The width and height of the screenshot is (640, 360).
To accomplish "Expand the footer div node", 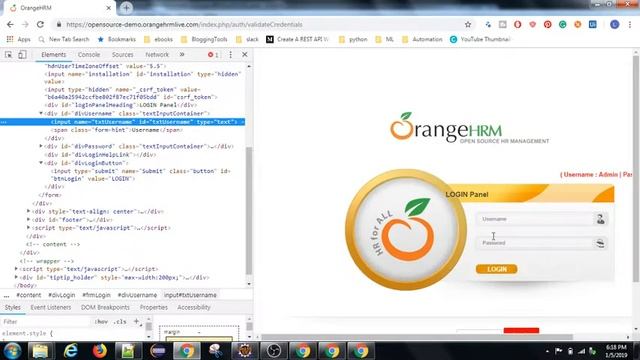I will coord(28,219).
